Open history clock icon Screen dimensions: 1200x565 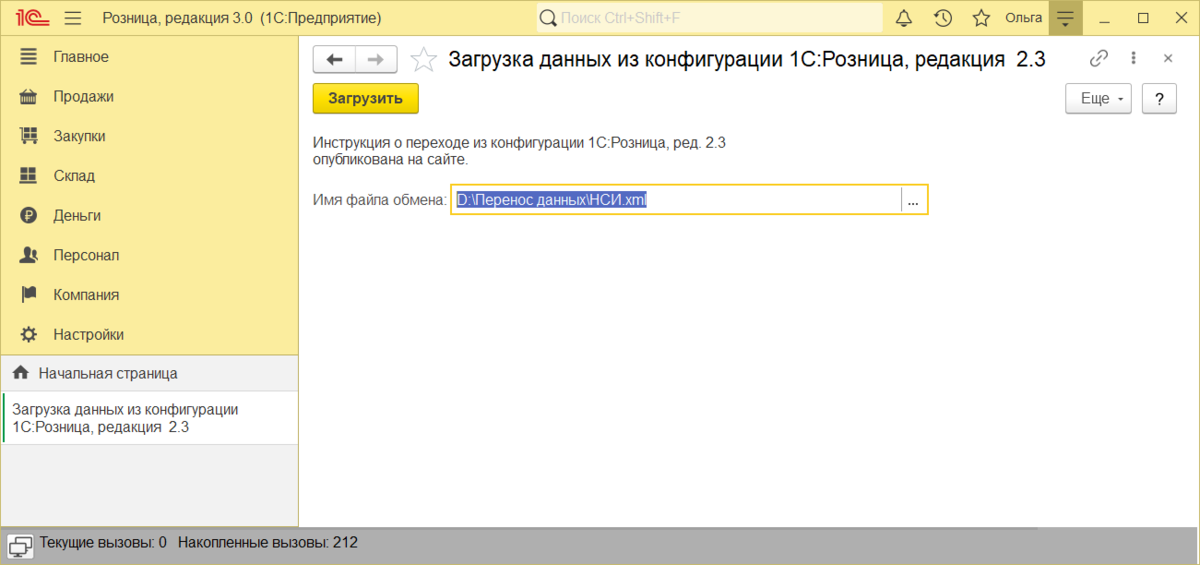943,18
